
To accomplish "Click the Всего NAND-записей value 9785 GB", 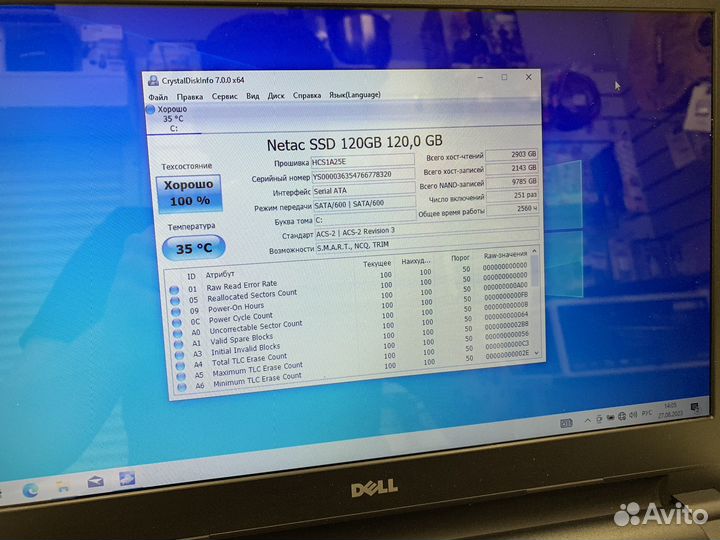I will (513, 181).
